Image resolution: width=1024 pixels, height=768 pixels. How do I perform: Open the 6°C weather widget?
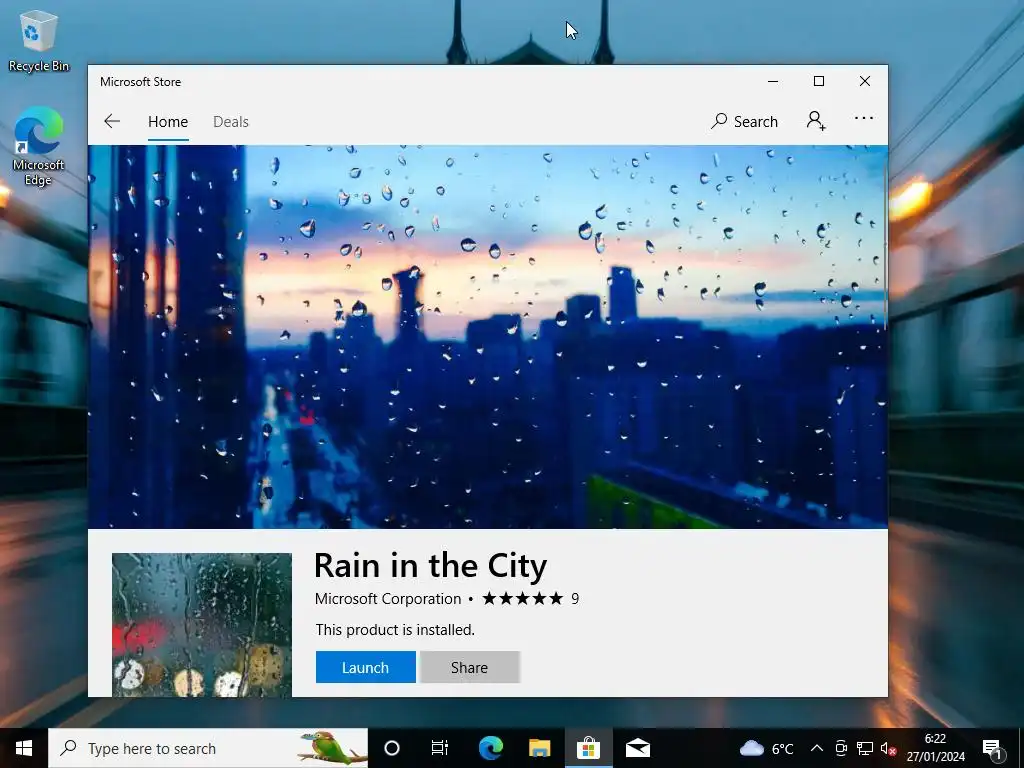(767, 748)
